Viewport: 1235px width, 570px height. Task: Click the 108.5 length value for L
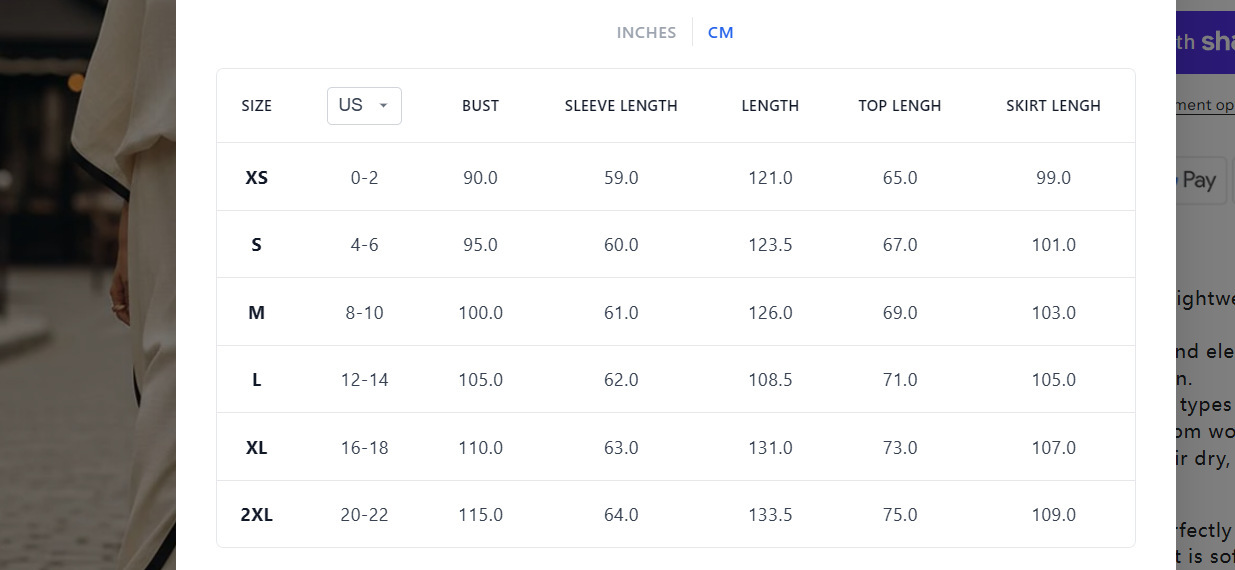click(x=770, y=380)
